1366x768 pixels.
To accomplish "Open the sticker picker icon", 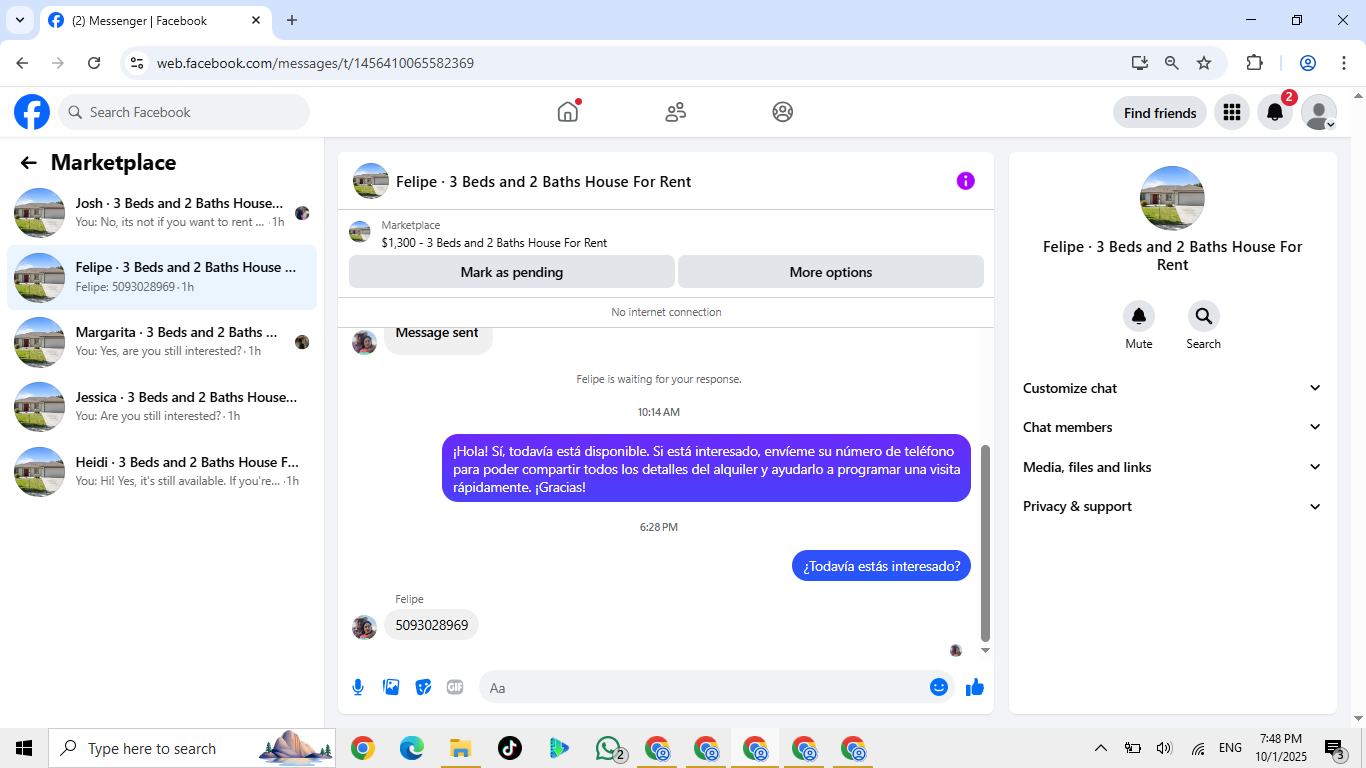I will (x=423, y=687).
